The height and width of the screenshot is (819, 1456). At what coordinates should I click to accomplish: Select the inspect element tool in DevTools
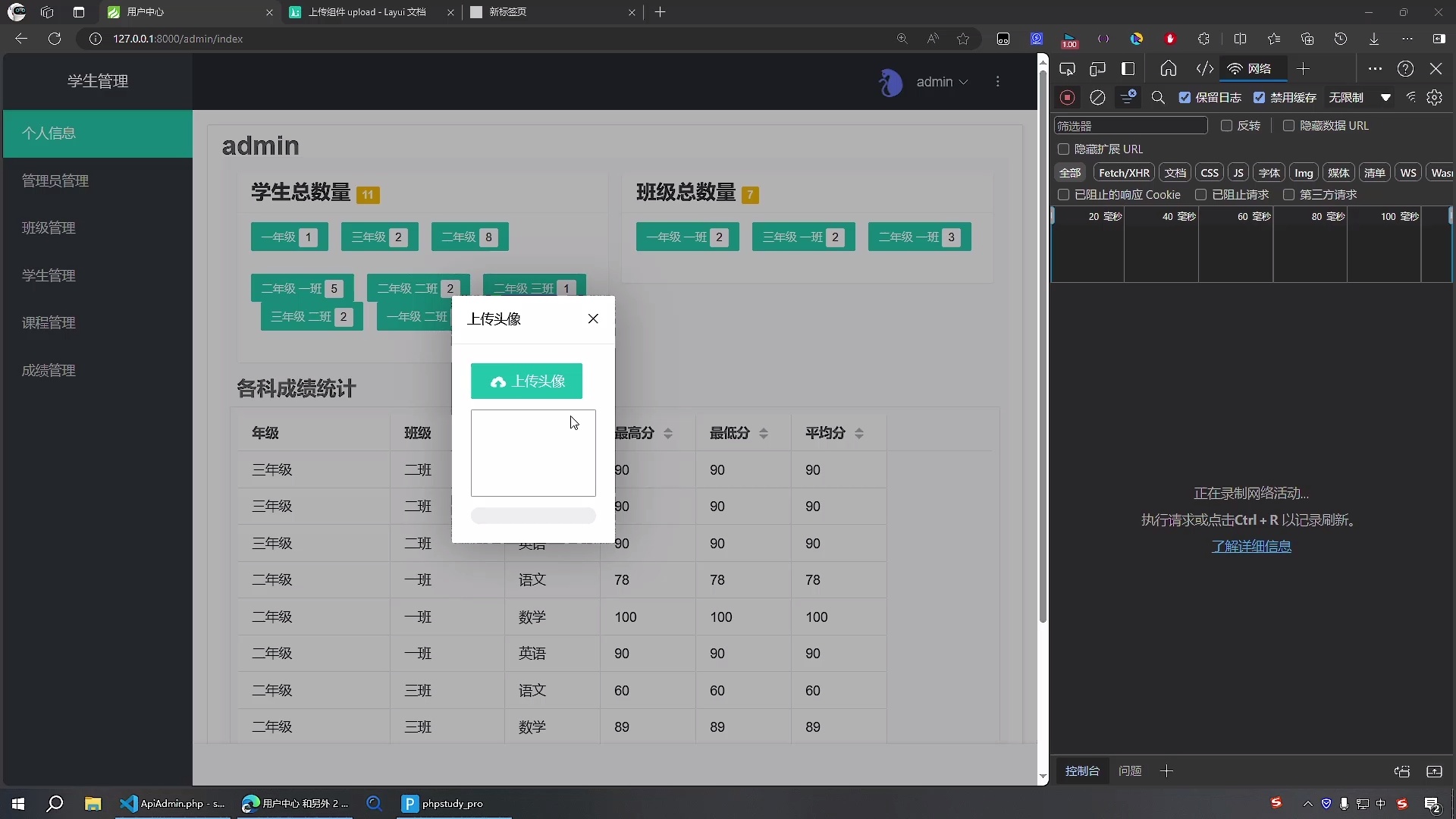[1068, 68]
